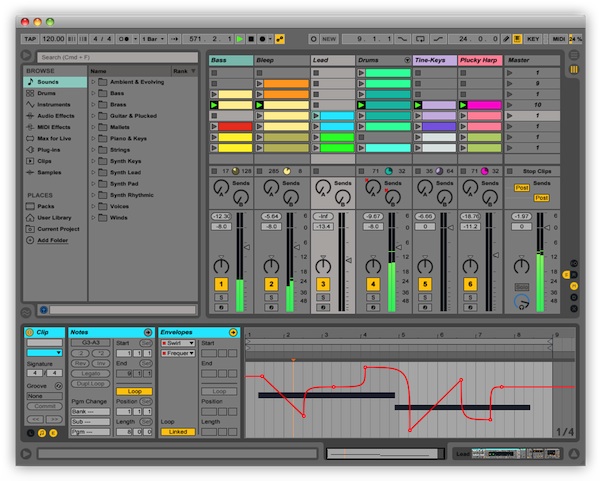Unfold Drums group track arrow
Viewport: 600px width, 481px height.
407,60
